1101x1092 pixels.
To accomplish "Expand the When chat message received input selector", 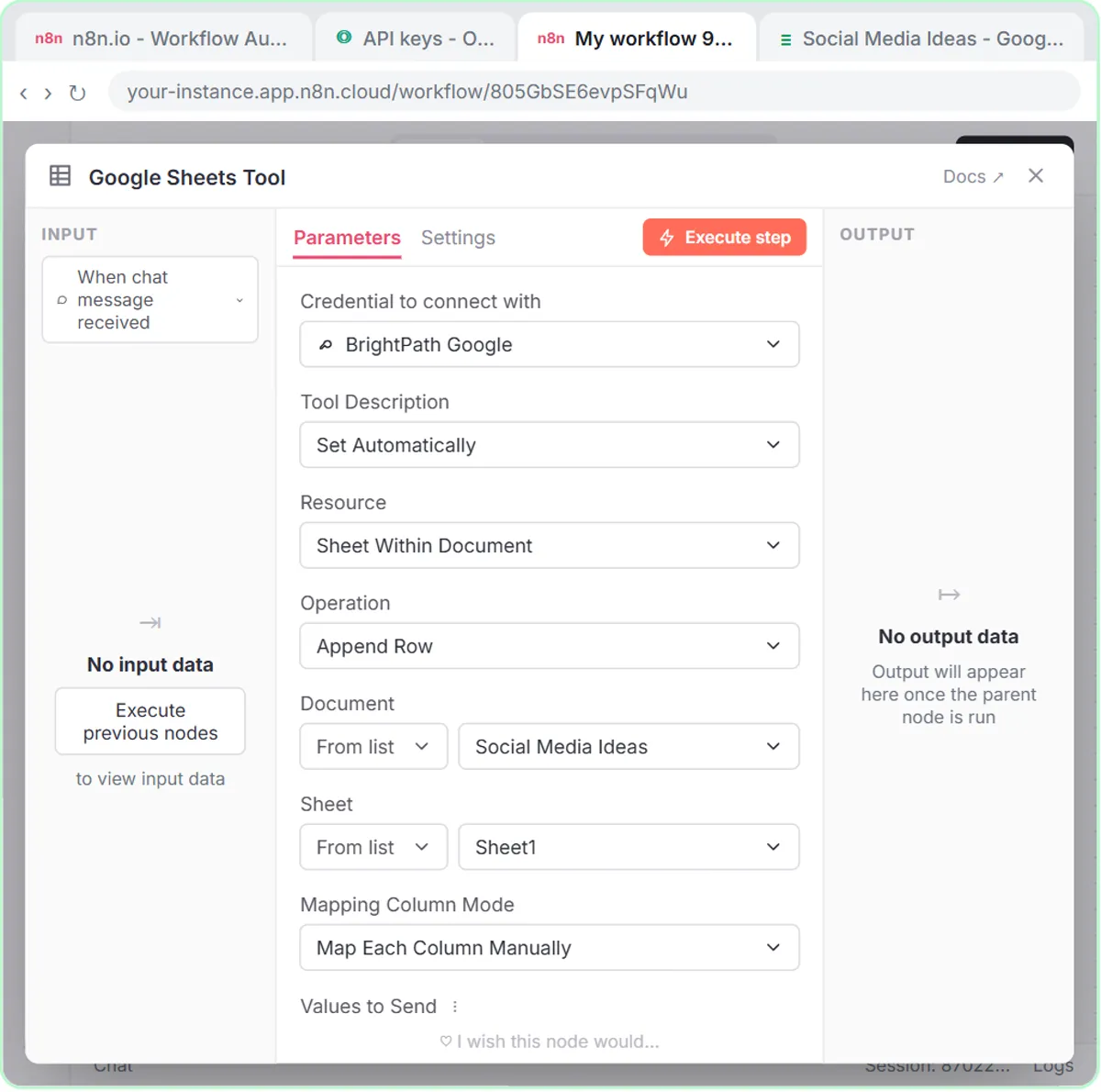I will click(x=150, y=300).
